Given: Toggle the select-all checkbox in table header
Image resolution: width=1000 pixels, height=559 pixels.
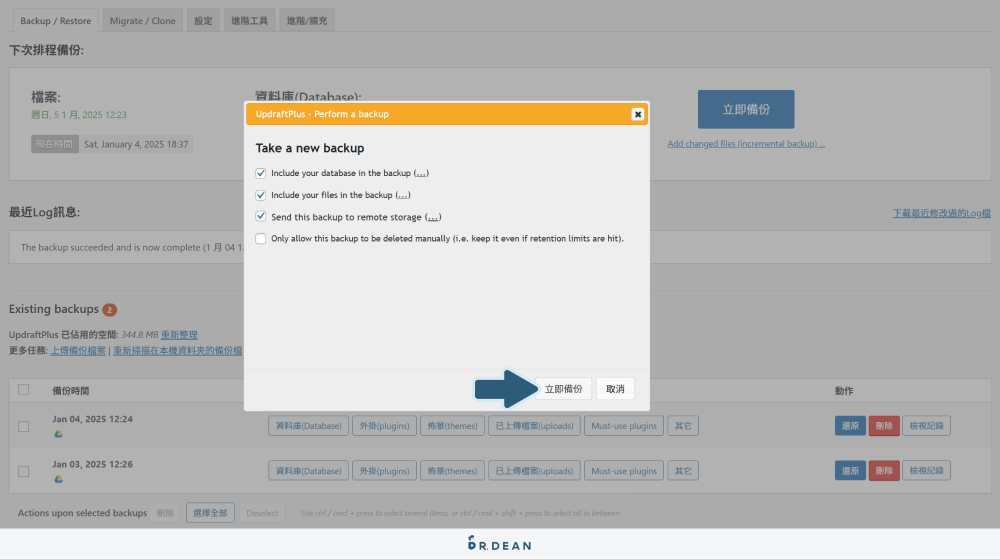Looking at the screenshot, I should click(24, 389).
